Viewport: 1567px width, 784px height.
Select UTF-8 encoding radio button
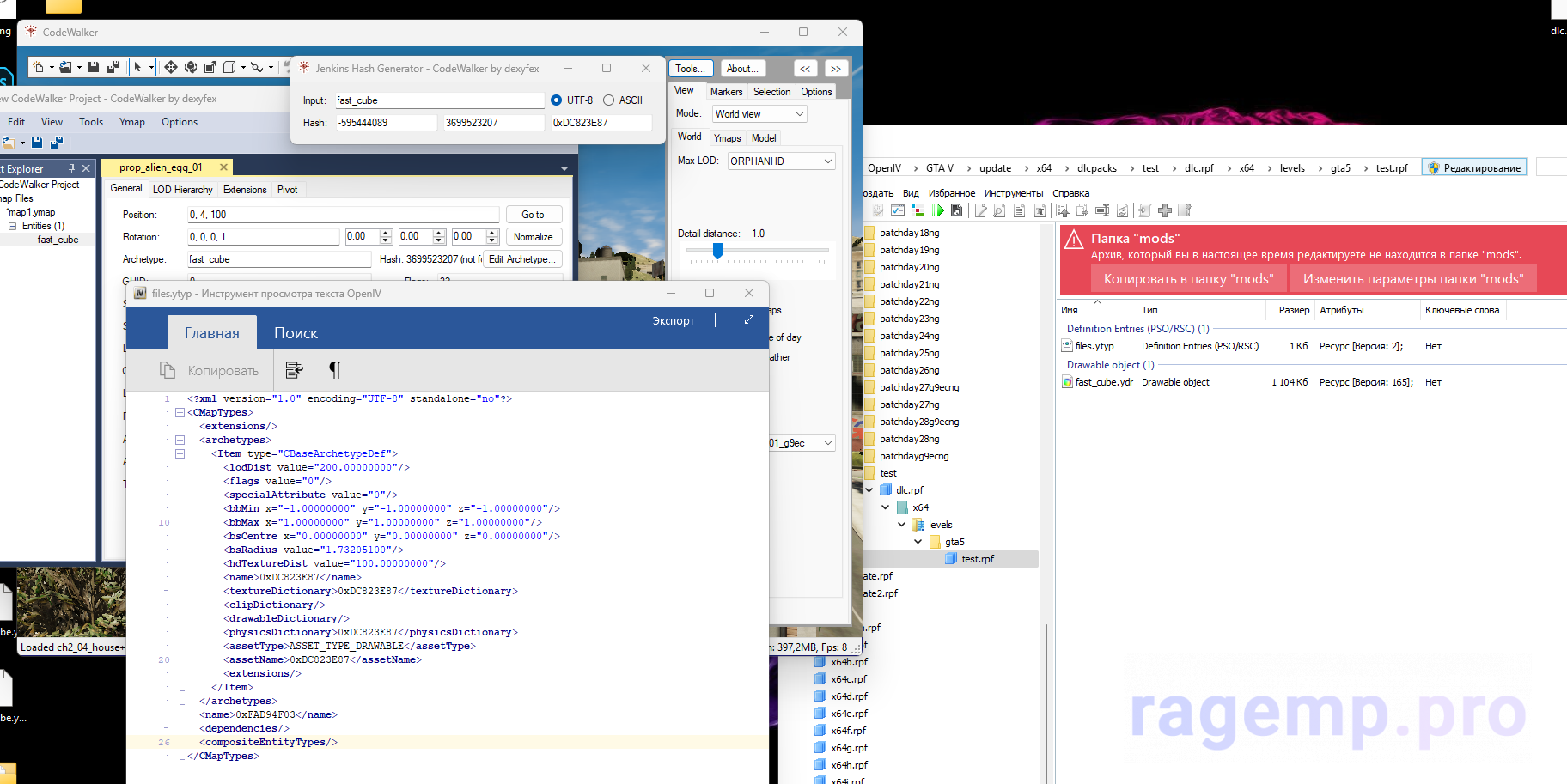556,100
